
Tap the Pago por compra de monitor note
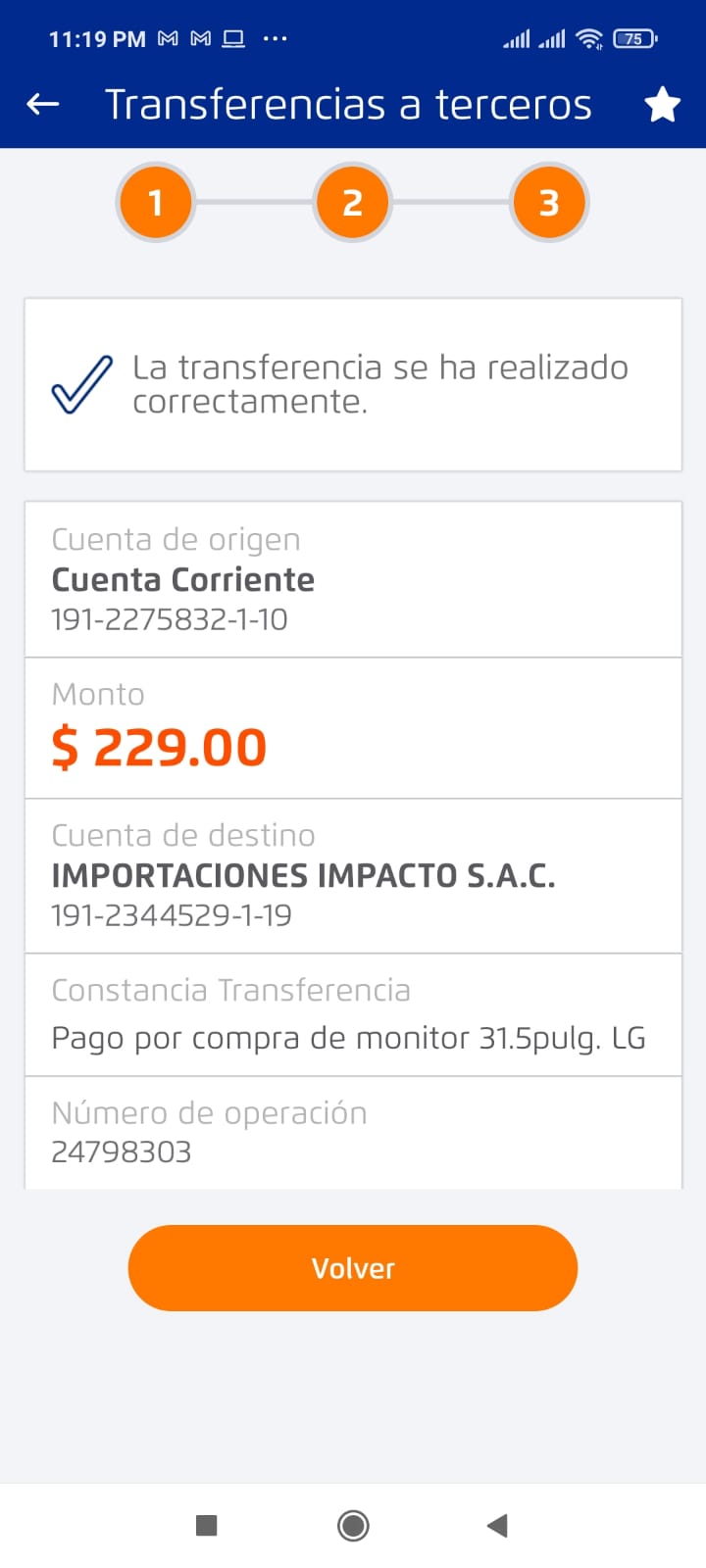click(348, 1038)
